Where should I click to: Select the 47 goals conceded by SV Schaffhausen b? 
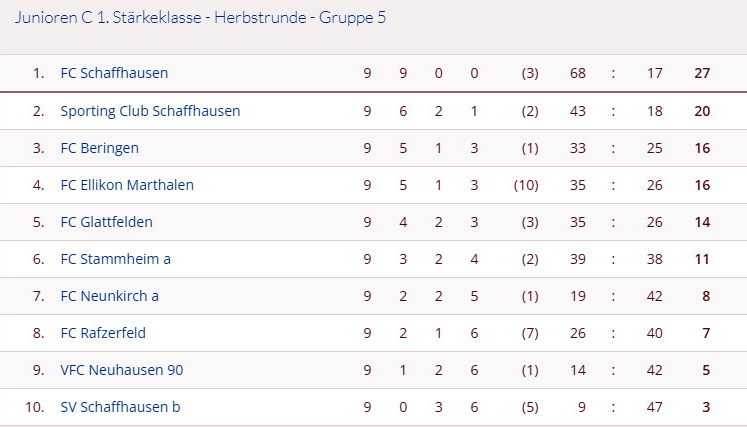click(655, 407)
